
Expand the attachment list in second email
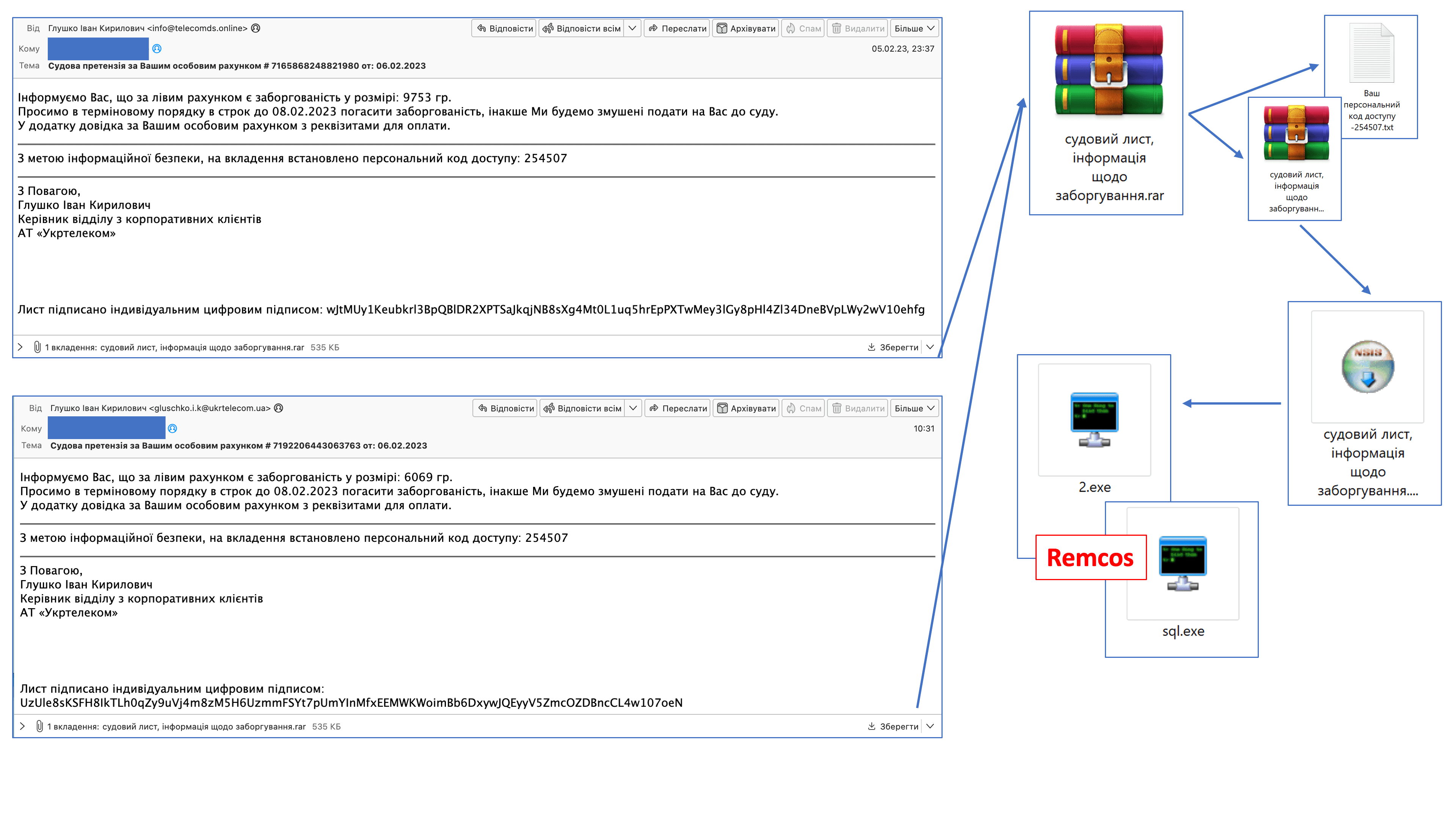pos(22,726)
